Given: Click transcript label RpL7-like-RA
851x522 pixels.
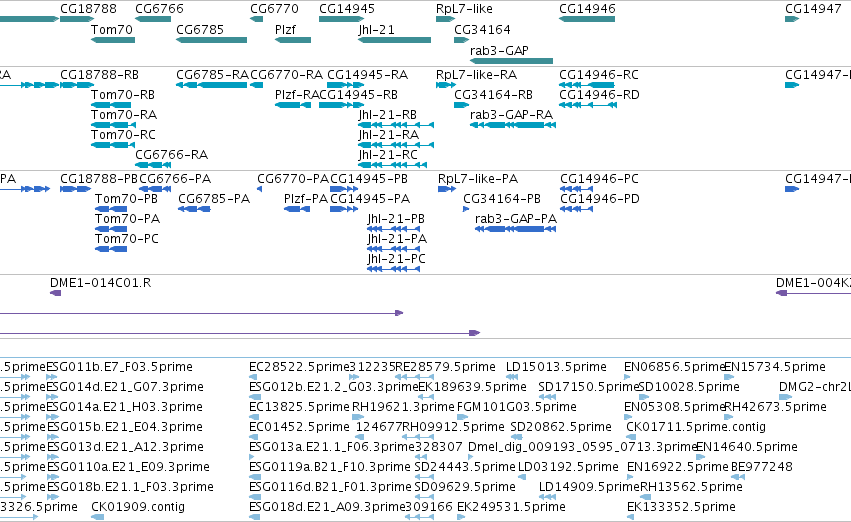Looking at the screenshot, I should point(477,74).
